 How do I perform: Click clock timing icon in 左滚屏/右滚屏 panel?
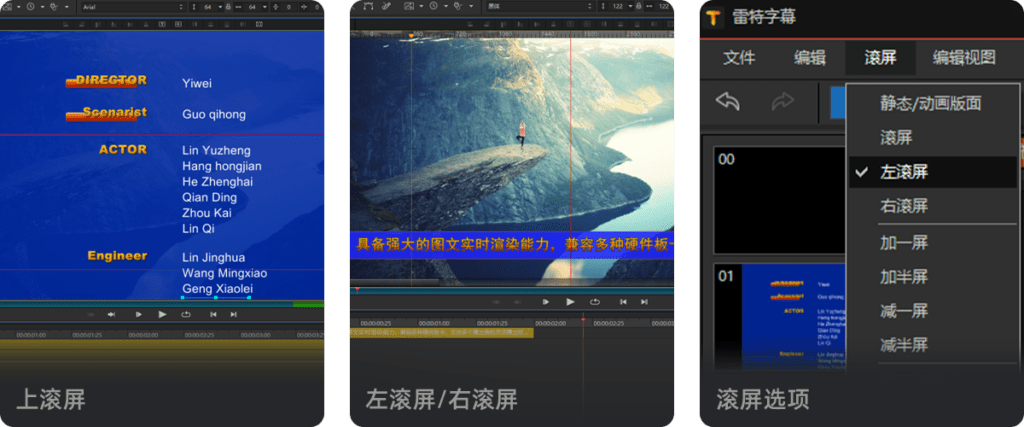[x=434, y=6]
